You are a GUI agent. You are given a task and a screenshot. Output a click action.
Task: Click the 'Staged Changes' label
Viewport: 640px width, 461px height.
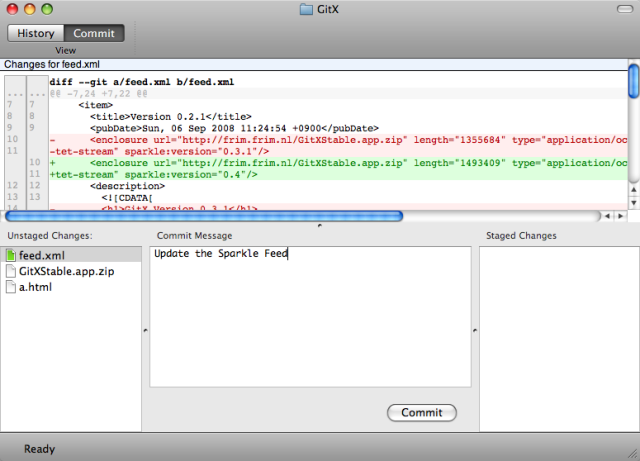click(x=521, y=236)
